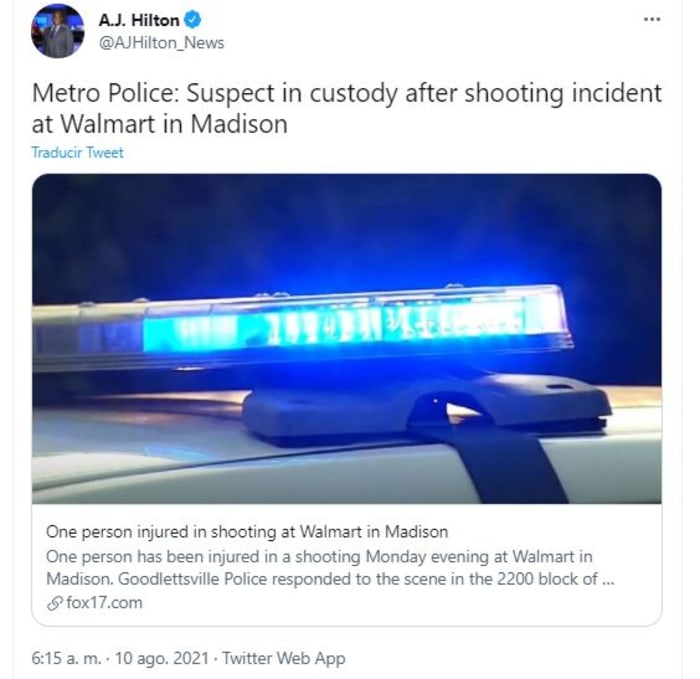700x679 pixels.
Task: Click the chain link icon beside fox17.com
Action: tap(54, 603)
